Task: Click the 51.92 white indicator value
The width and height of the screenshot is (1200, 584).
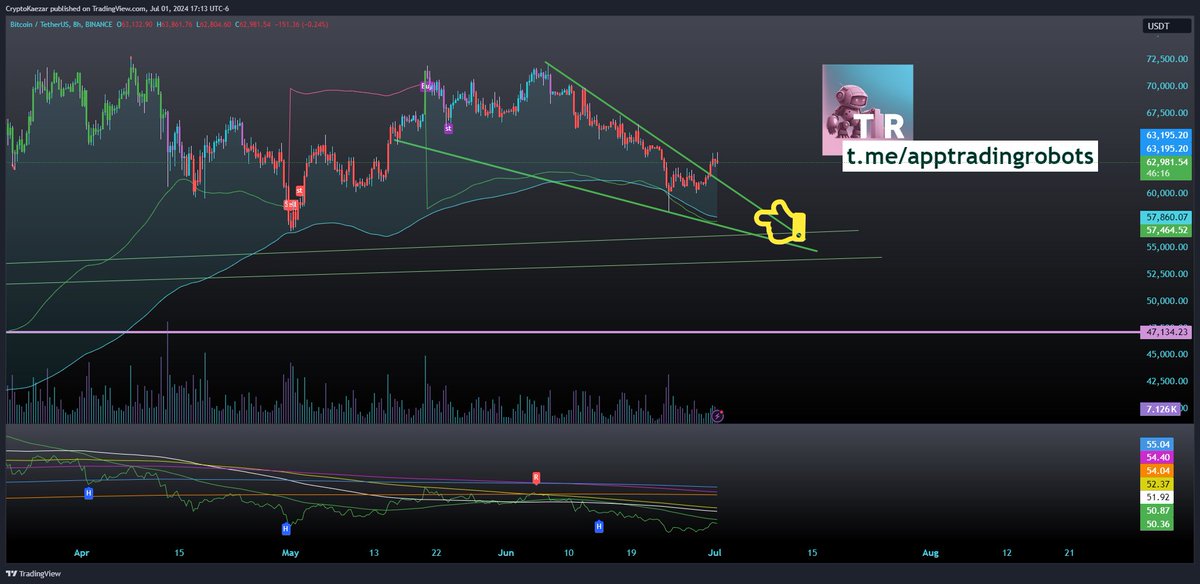Action: coord(1156,496)
